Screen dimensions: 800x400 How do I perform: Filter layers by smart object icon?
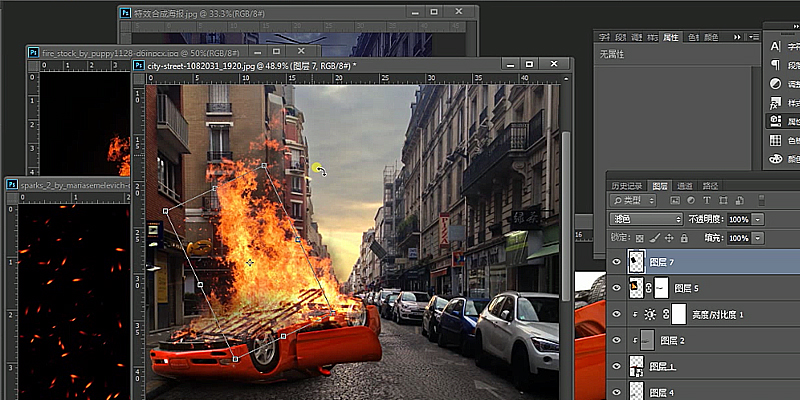tap(739, 201)
